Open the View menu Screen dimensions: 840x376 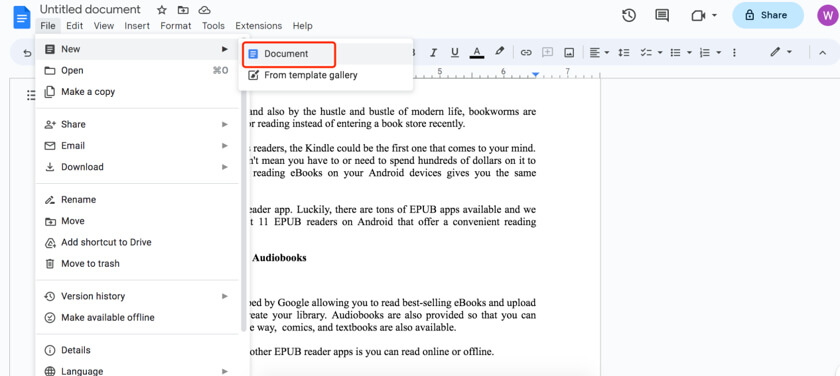(x=104, y=26)
